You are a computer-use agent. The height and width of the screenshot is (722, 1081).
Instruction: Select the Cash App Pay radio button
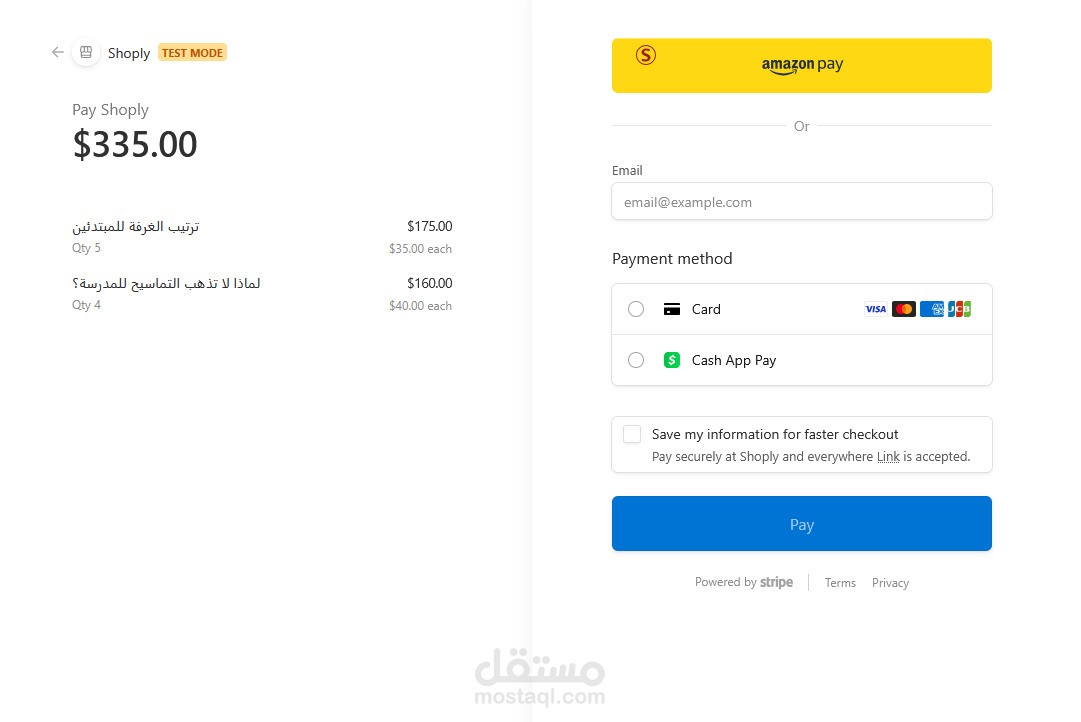coord(636,360)
